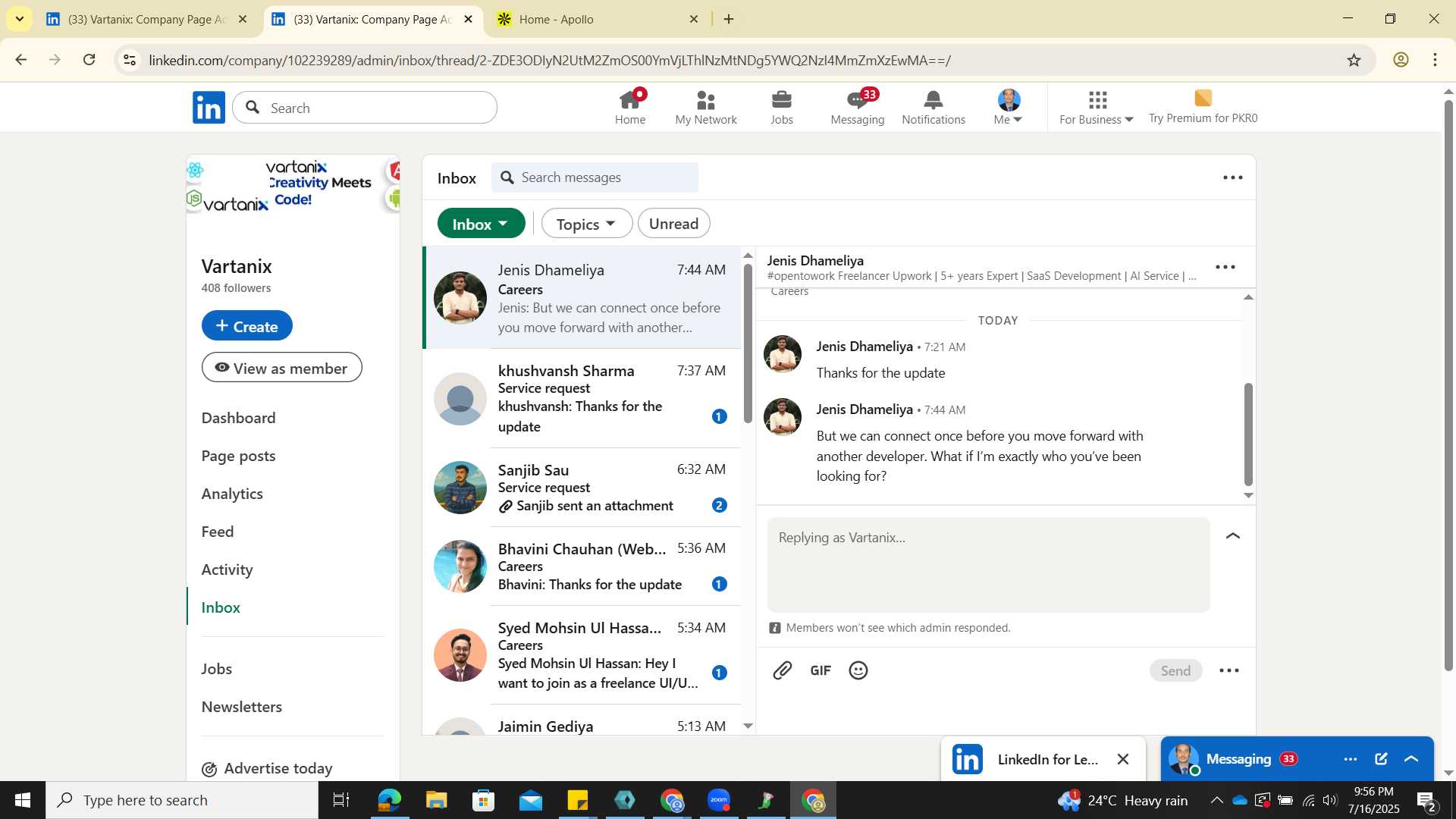The width and height of the screenshot is (1456, 819).
Task: Open the GIF picker
Action: pyautogui.click(x=821, y=670)
